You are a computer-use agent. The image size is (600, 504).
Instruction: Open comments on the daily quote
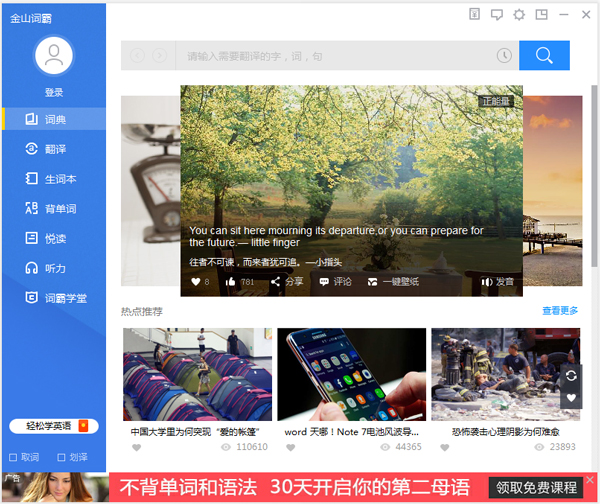pyautogui.click(x=335, y=282)
